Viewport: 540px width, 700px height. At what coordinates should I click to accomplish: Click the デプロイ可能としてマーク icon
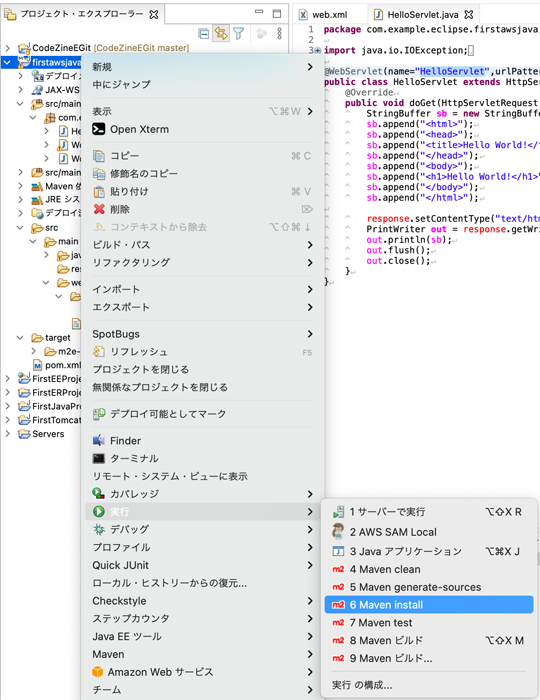[x=99, y=414]
